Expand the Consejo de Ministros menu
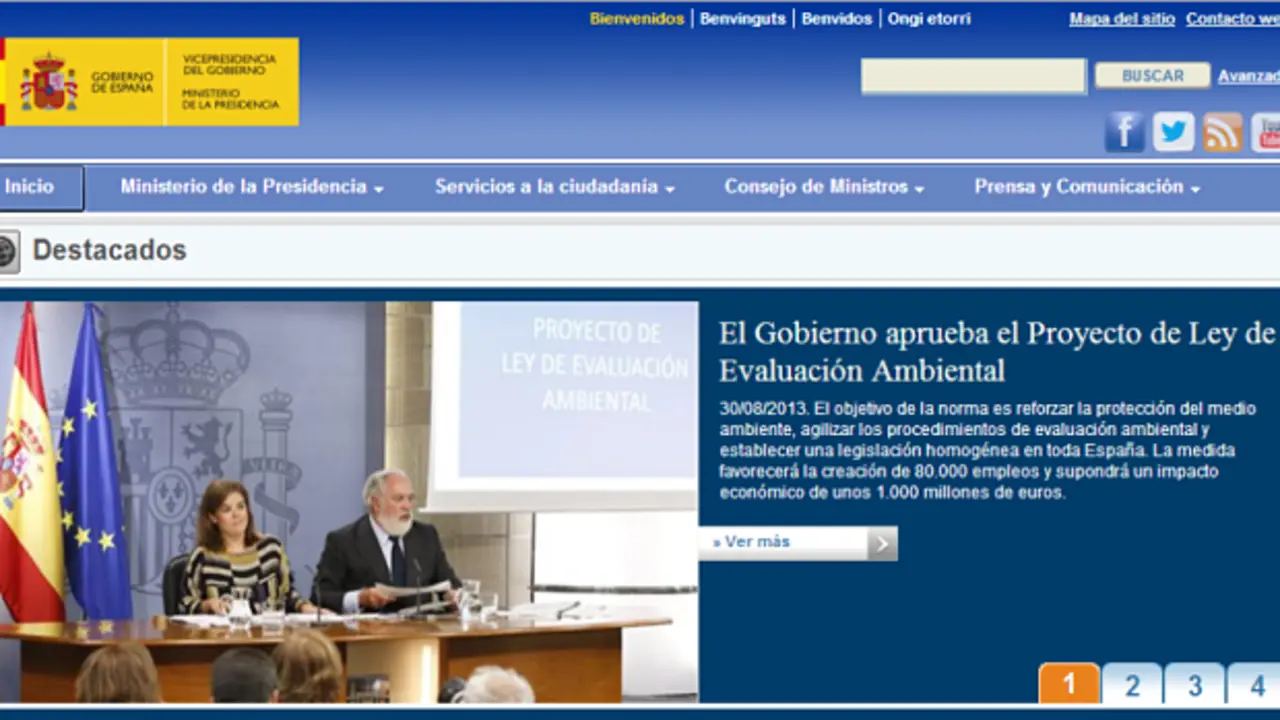This screenshot has width=1280, height=720. tap(824, 187)
